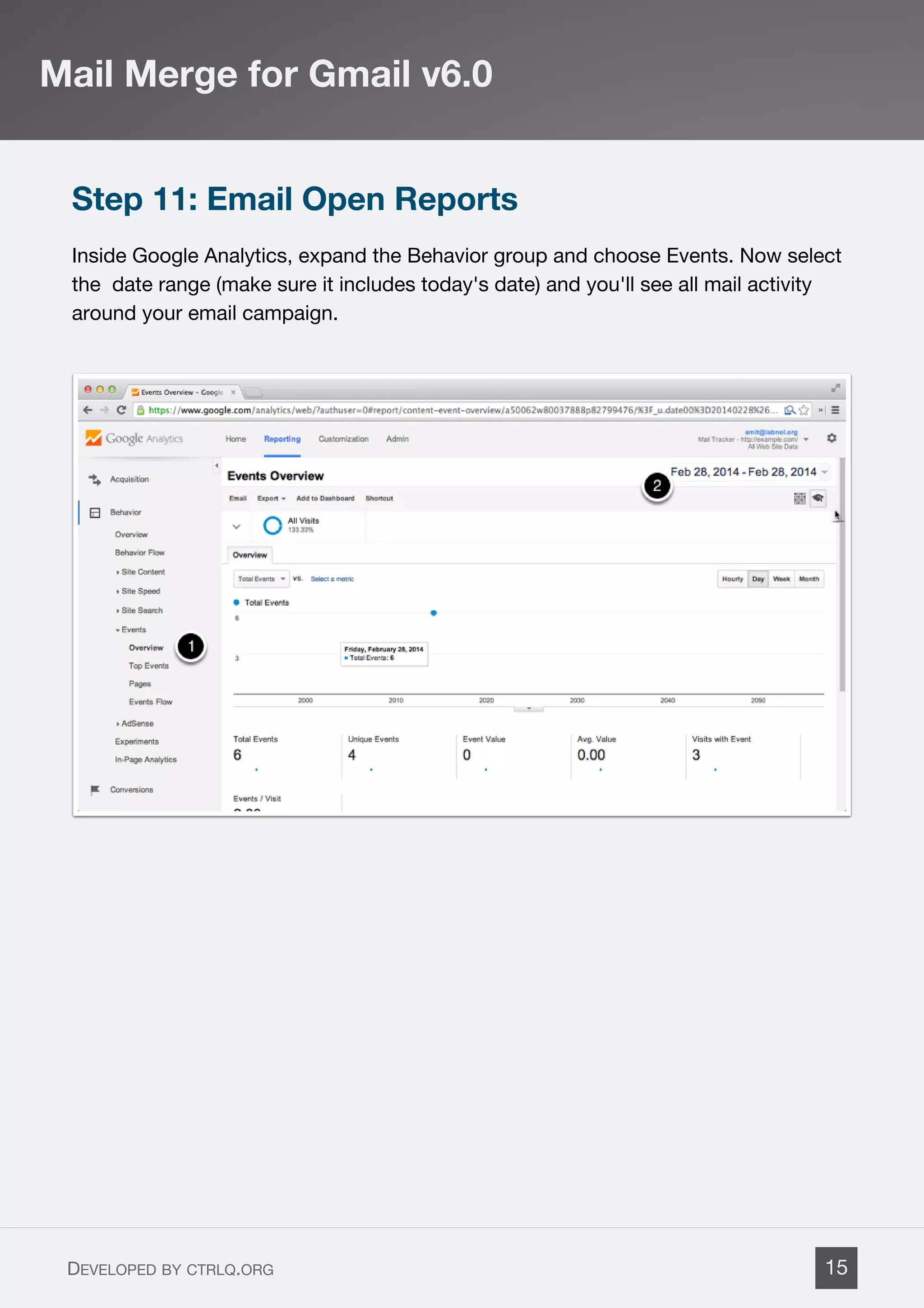This screenshot has height=1308, width=924.
Task: Bookmark page with the star icon
Action: (x=804, y=410)
